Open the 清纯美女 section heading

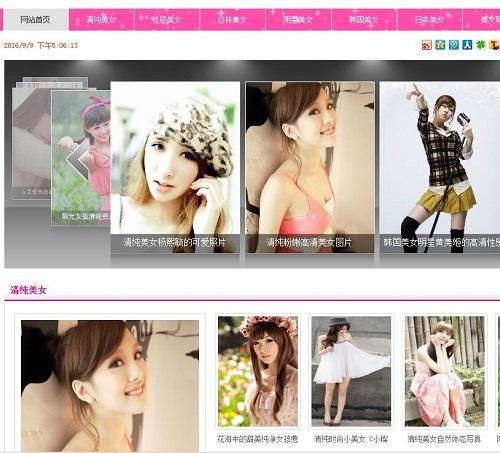(x=28, y=290)
